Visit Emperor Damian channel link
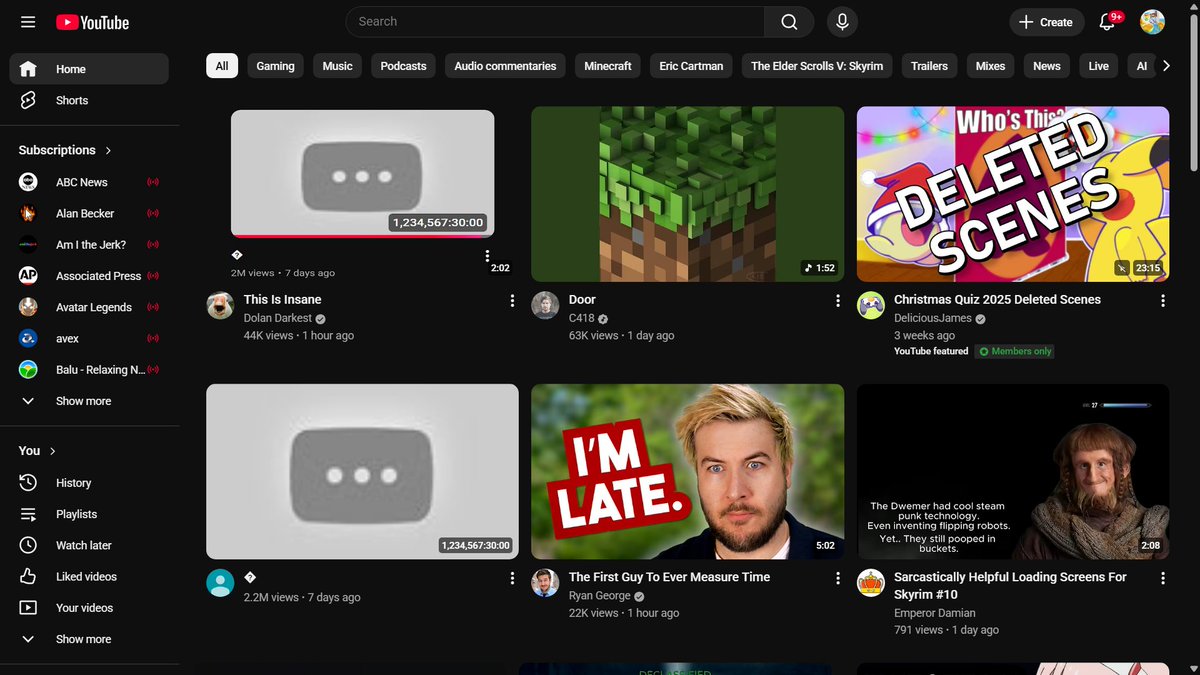The width and height of the screenshot is (1200, 675). (934, 613)
